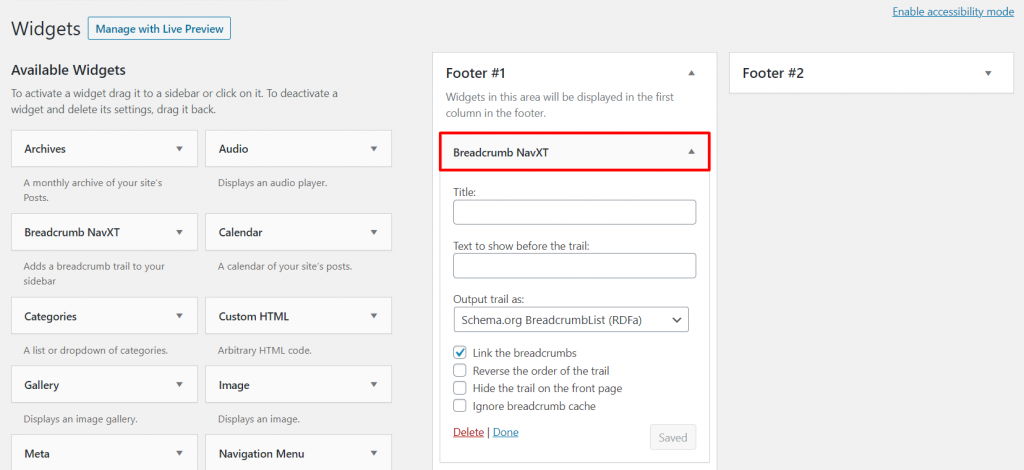Open the Output trail as dropdown
1024x470 pixels.
click(571, 320)
